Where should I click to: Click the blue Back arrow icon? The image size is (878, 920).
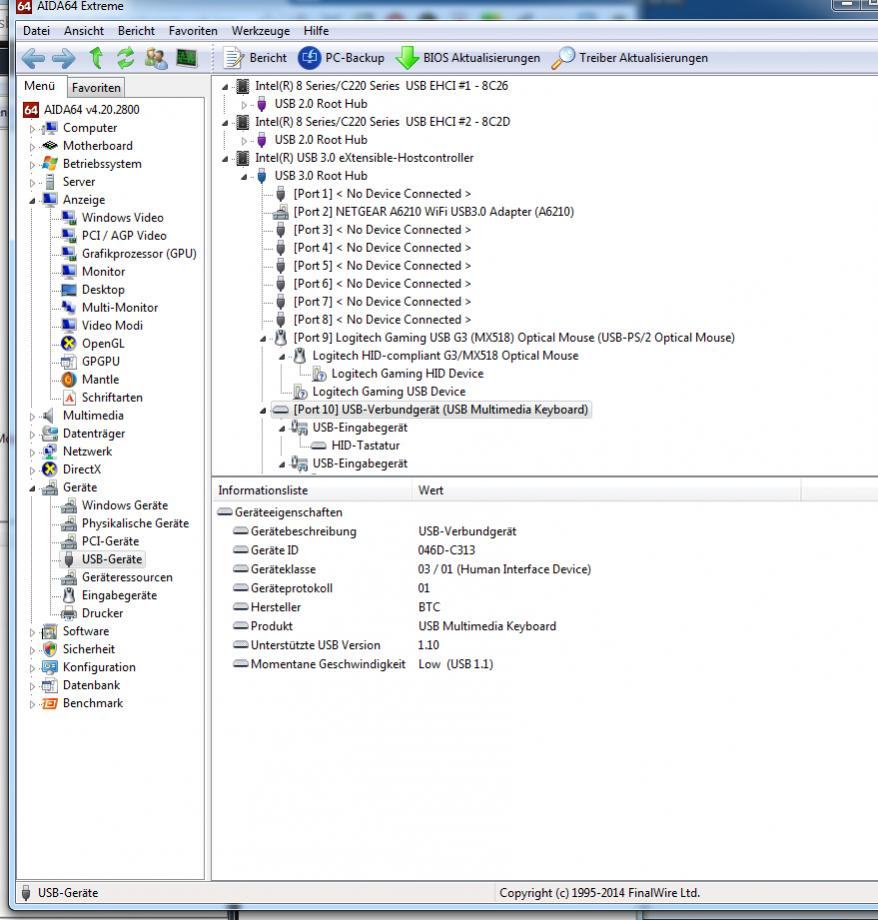coord(33,58)
